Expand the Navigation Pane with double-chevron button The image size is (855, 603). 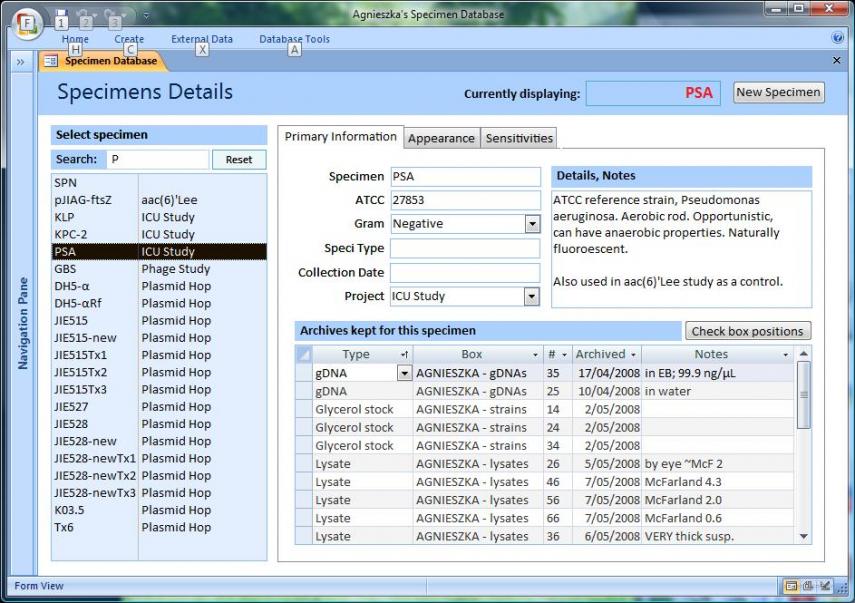20,62
